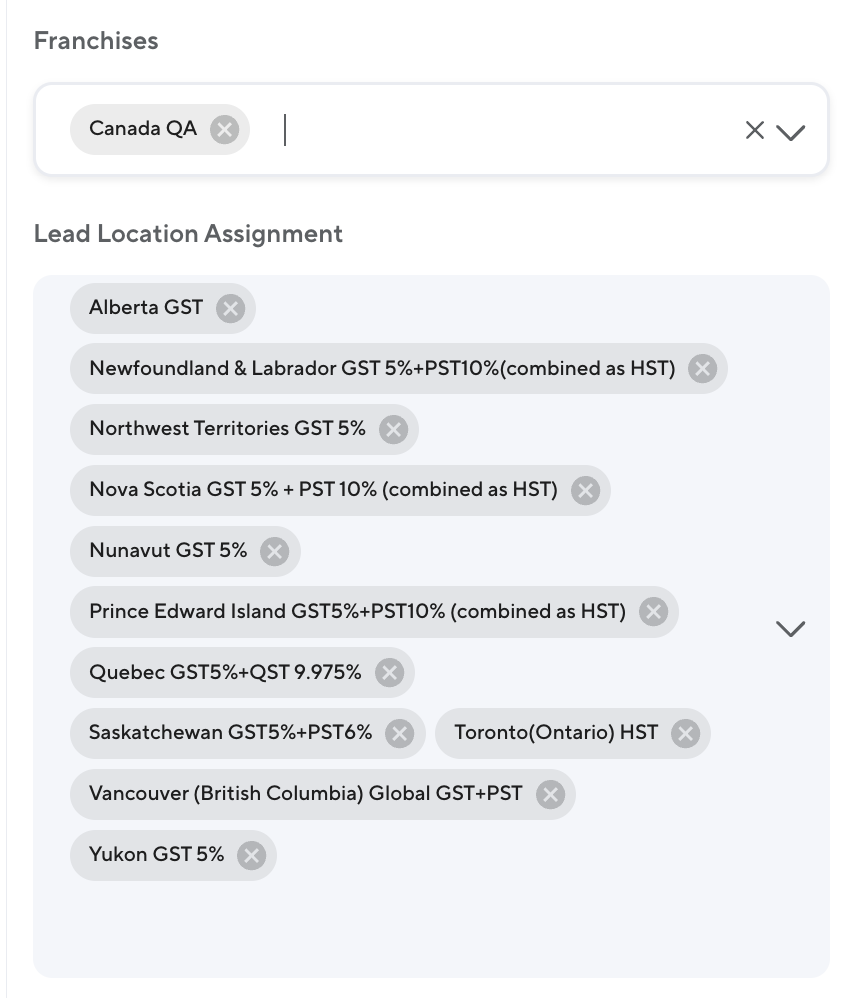Click the Quebec GST5%+QST 9.975% label
The image size is (844, 998).
(x=225, y=672)
